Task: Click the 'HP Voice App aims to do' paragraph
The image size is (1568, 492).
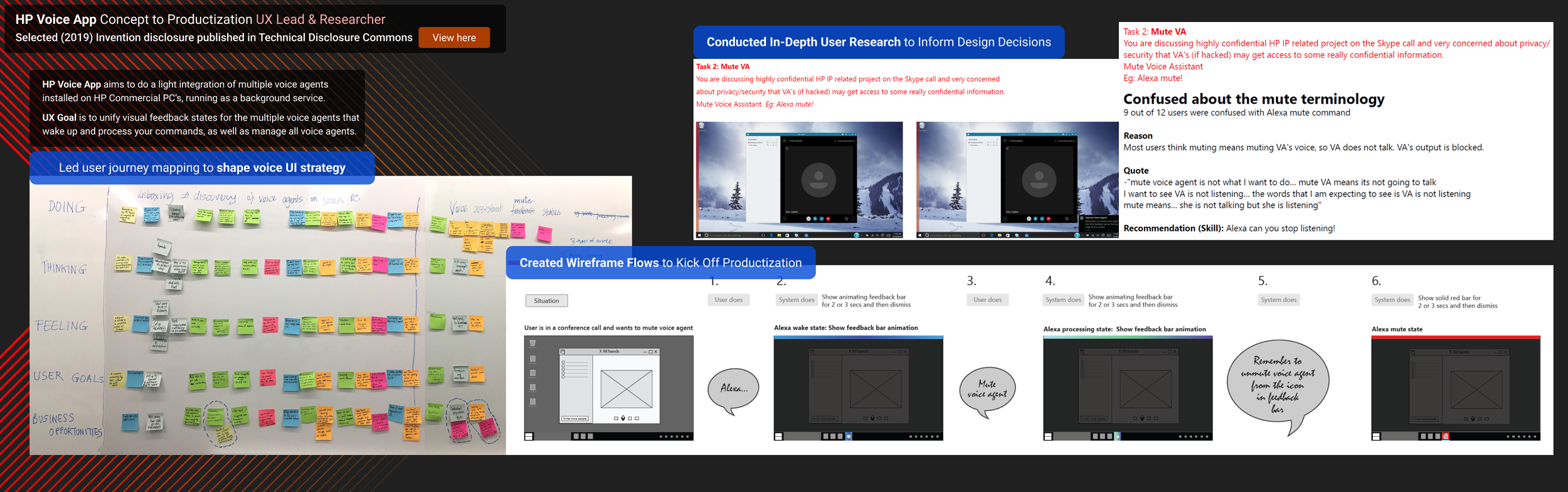Action: click(185, 91)
